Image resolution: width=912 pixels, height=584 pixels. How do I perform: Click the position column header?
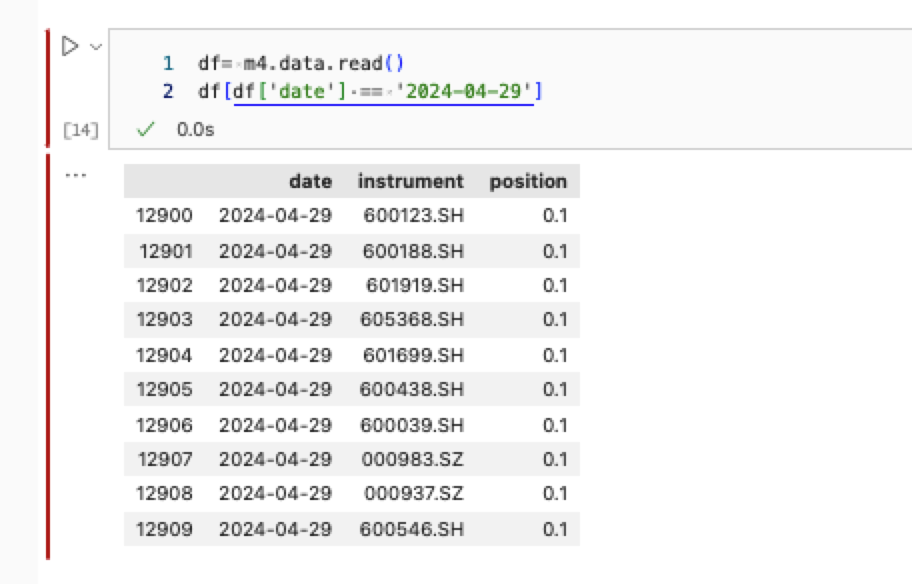click(528, 181)
